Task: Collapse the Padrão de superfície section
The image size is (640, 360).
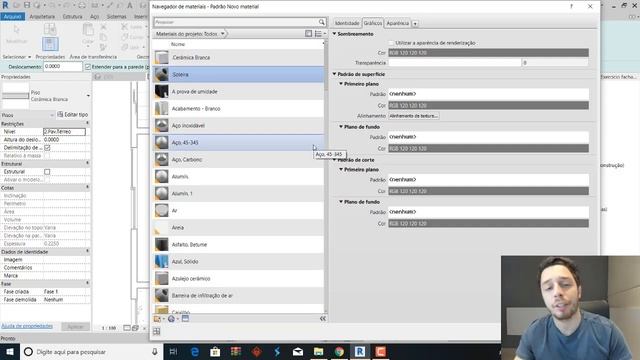Action: pyautogui.click(x=334, y=74)
